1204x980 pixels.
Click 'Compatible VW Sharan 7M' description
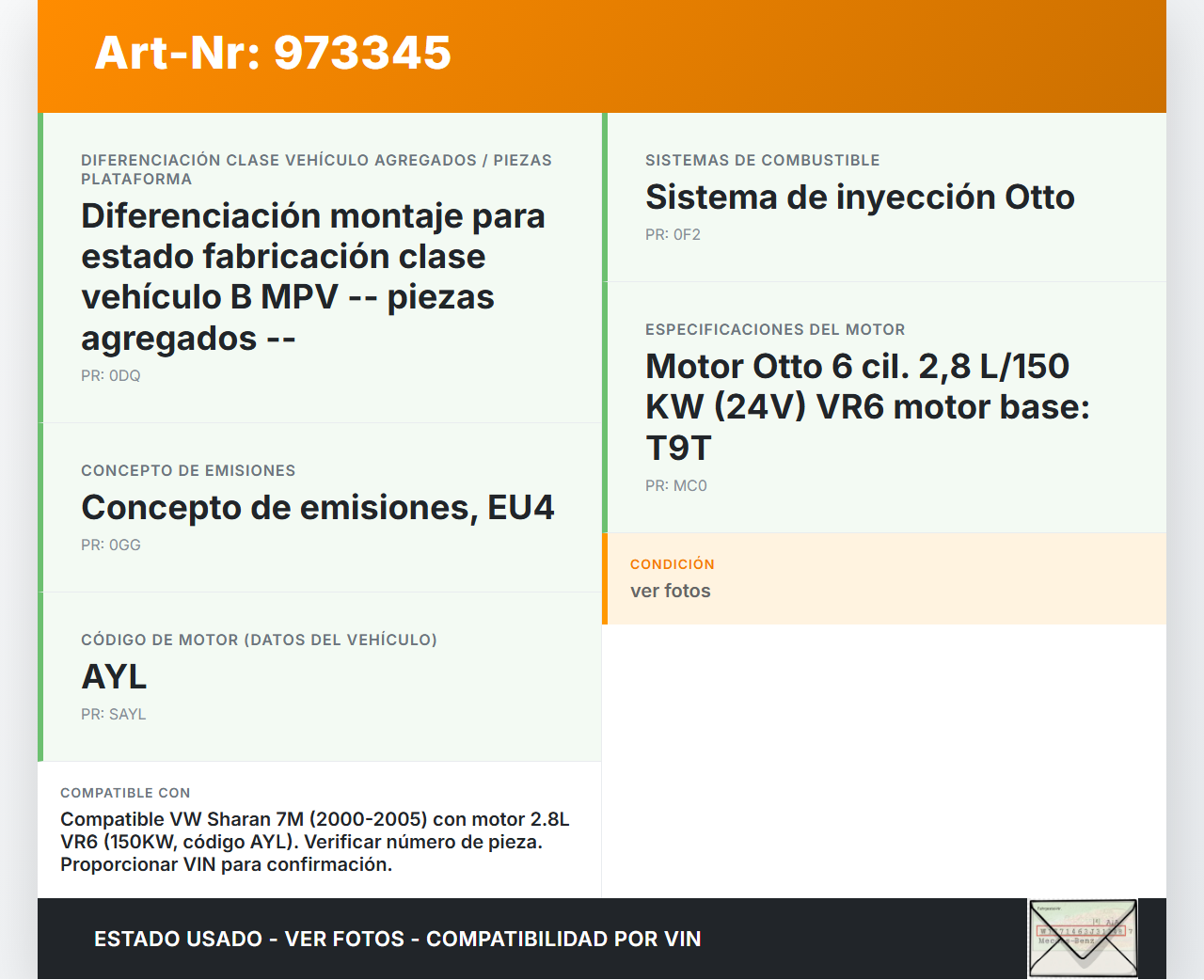(315, 842)
